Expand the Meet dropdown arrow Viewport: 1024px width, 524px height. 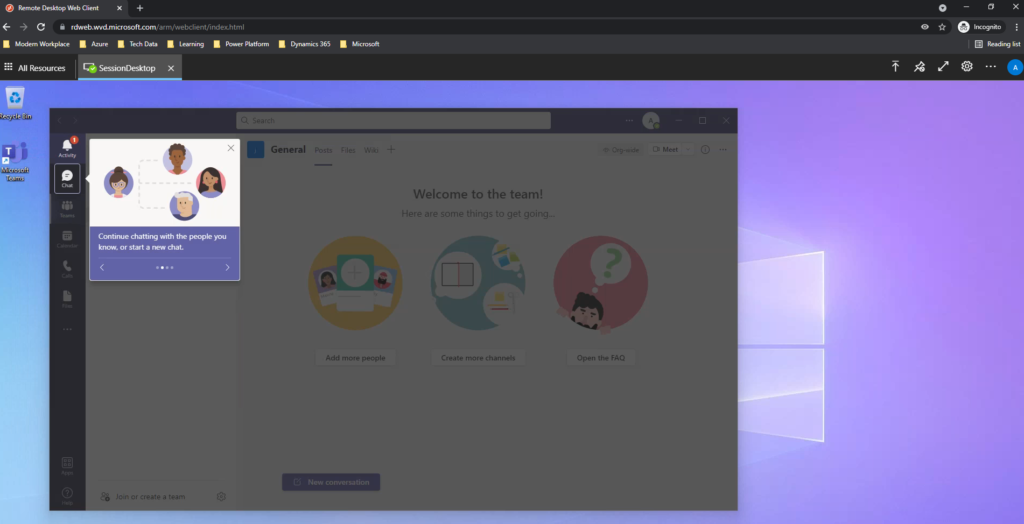[688, 150]
